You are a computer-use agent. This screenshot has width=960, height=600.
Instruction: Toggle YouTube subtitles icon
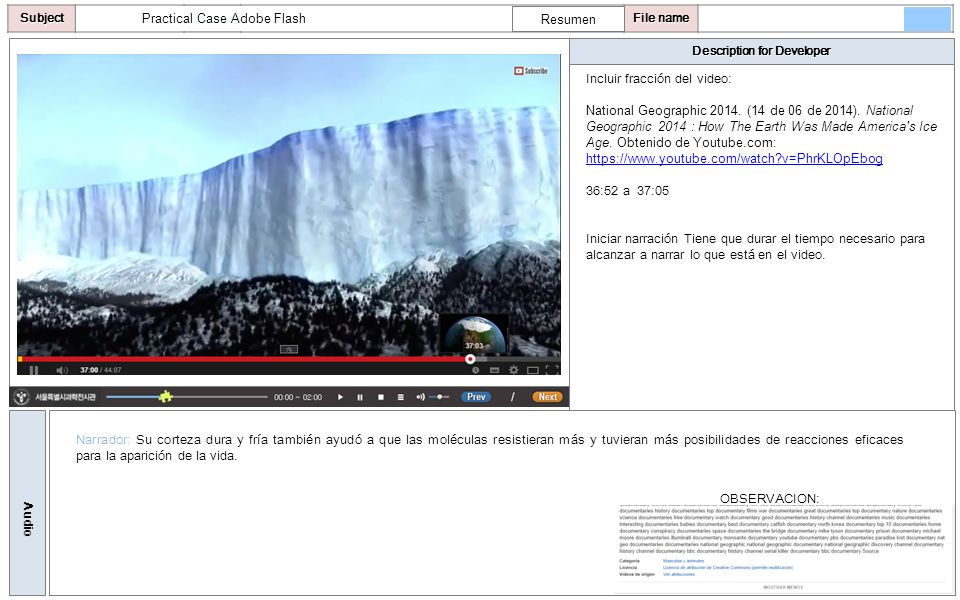tap(494, 370)
